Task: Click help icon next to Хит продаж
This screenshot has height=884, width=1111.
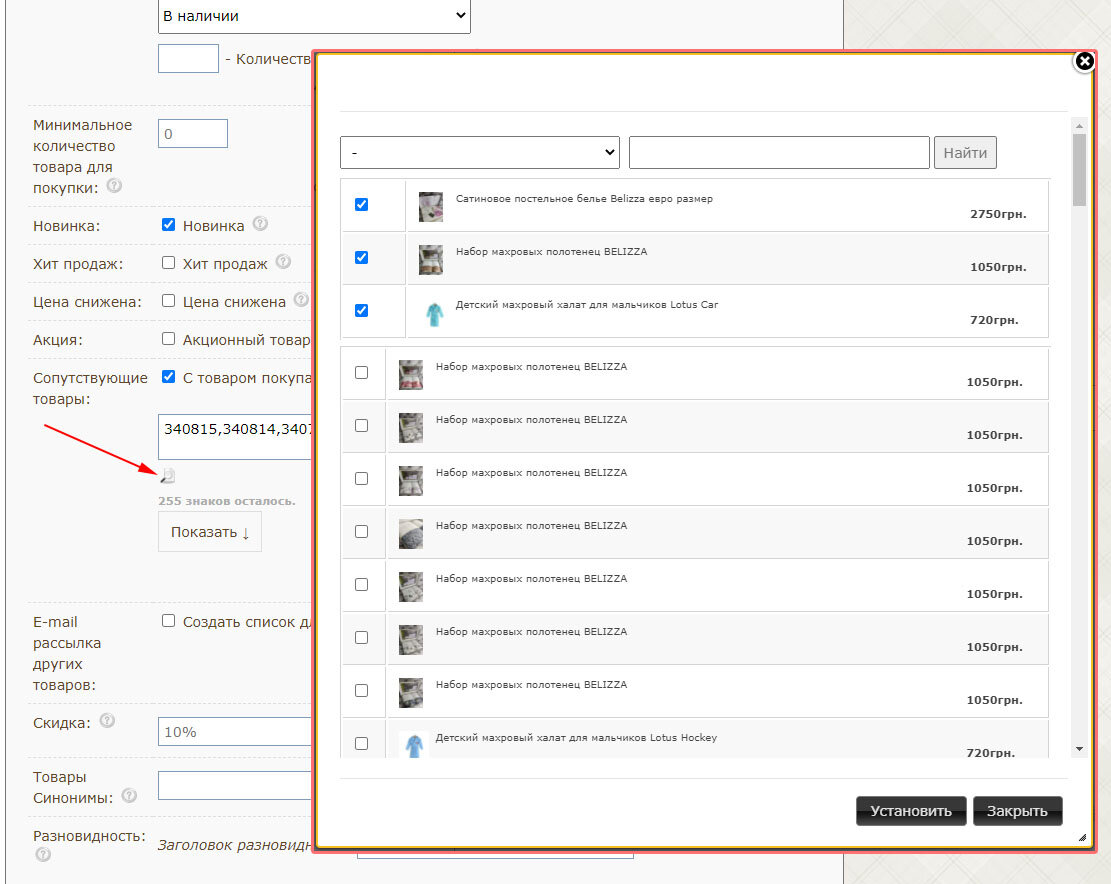Action: tap(283, 263)
